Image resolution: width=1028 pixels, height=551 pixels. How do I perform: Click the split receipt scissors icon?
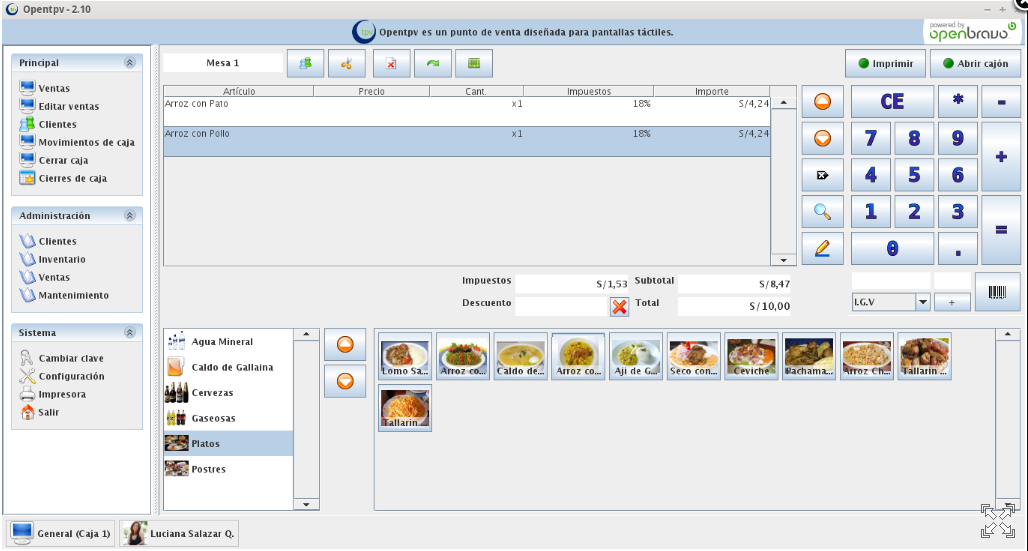click(x=347, y=64)
